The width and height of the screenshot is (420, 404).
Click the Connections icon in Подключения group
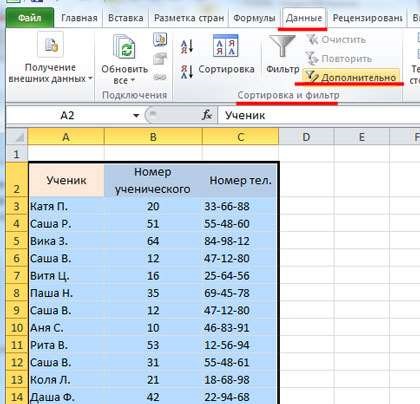[160, 39]
